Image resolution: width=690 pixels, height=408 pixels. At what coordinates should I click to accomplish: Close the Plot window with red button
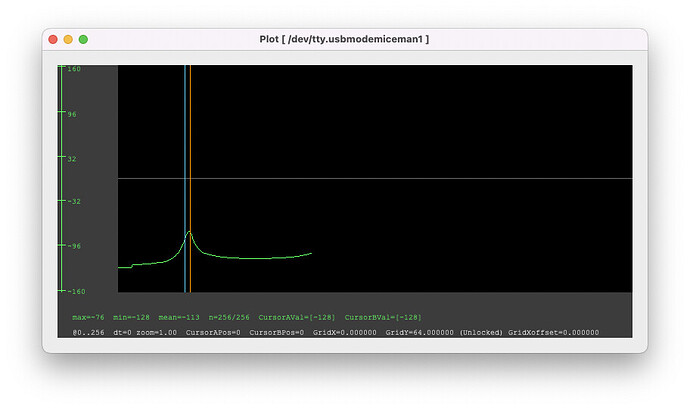(x=53, y=40)
